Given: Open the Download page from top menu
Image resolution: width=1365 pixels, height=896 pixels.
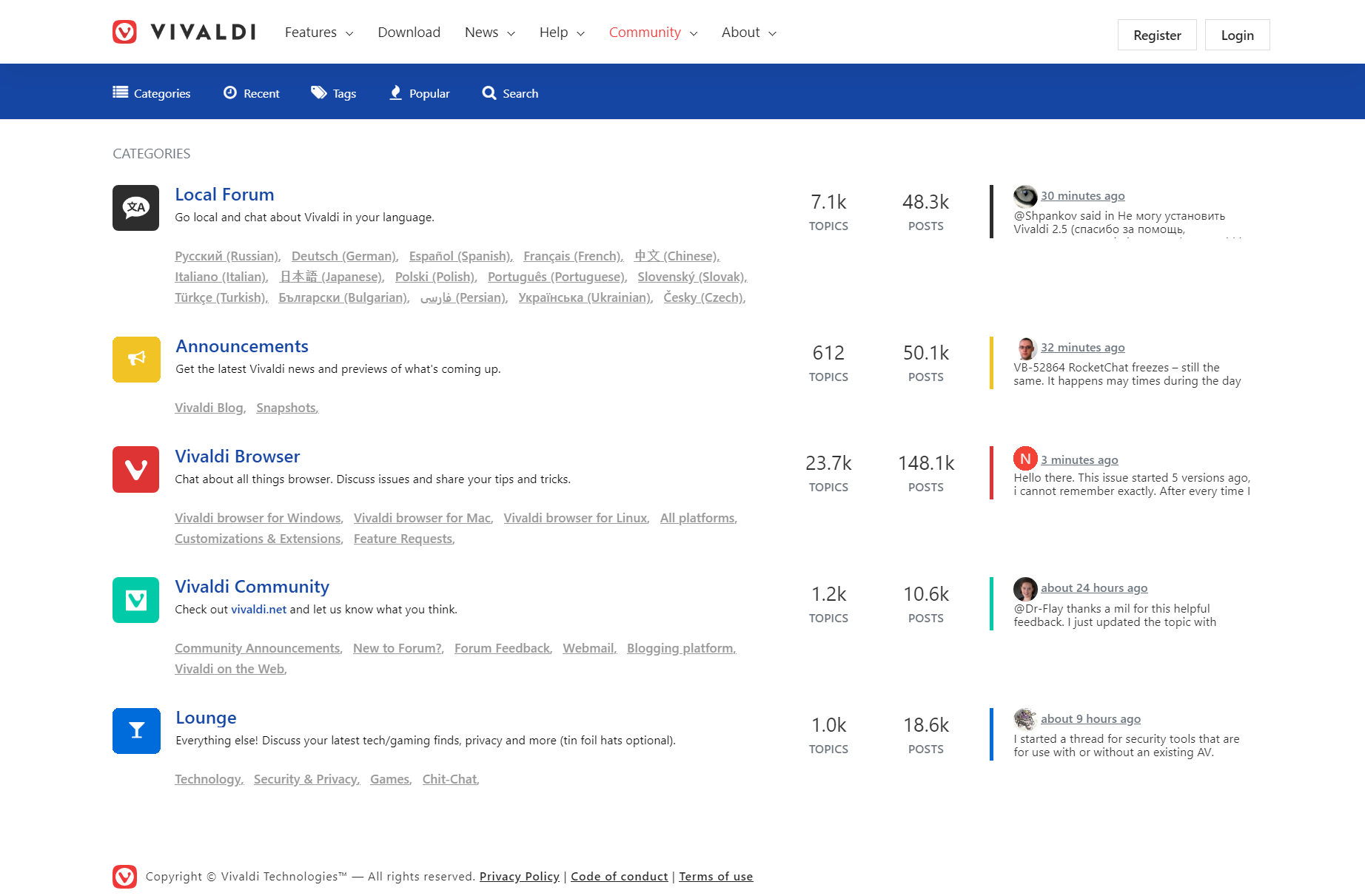Looking at the screenshot, I should (409, 33).
